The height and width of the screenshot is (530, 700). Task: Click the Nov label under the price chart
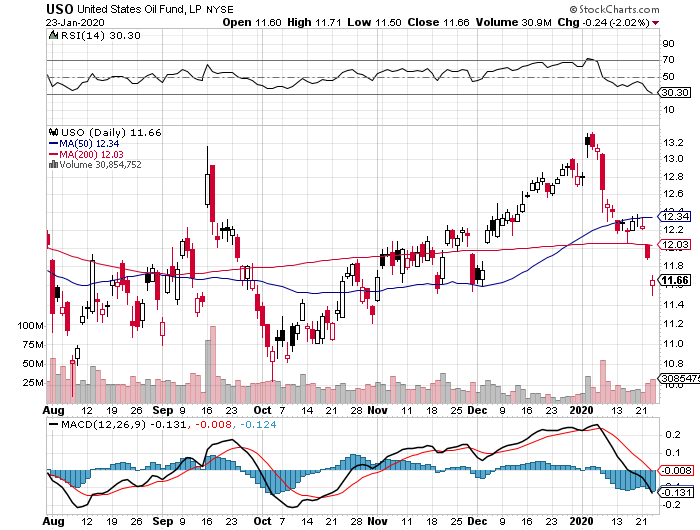(378, 410)
